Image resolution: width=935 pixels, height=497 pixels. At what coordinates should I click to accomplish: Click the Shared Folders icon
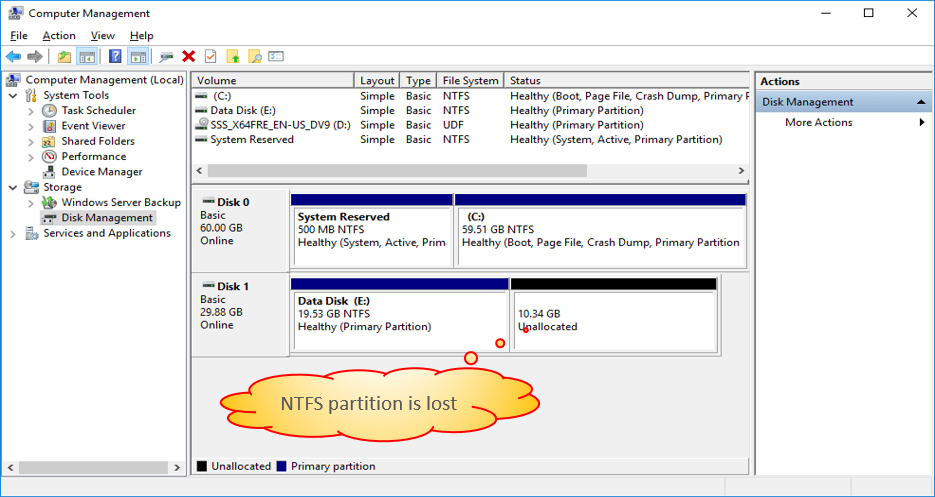(49, 141)
